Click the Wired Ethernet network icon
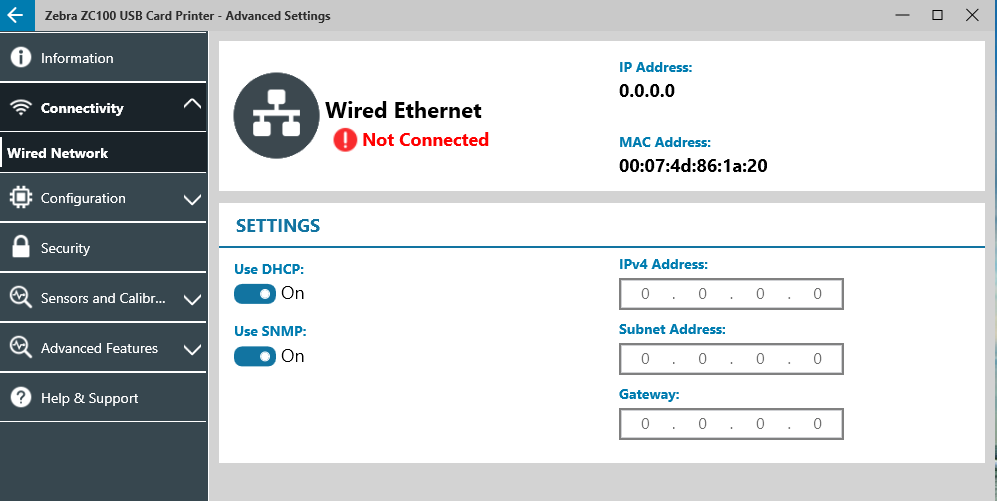 click(277, 115)
